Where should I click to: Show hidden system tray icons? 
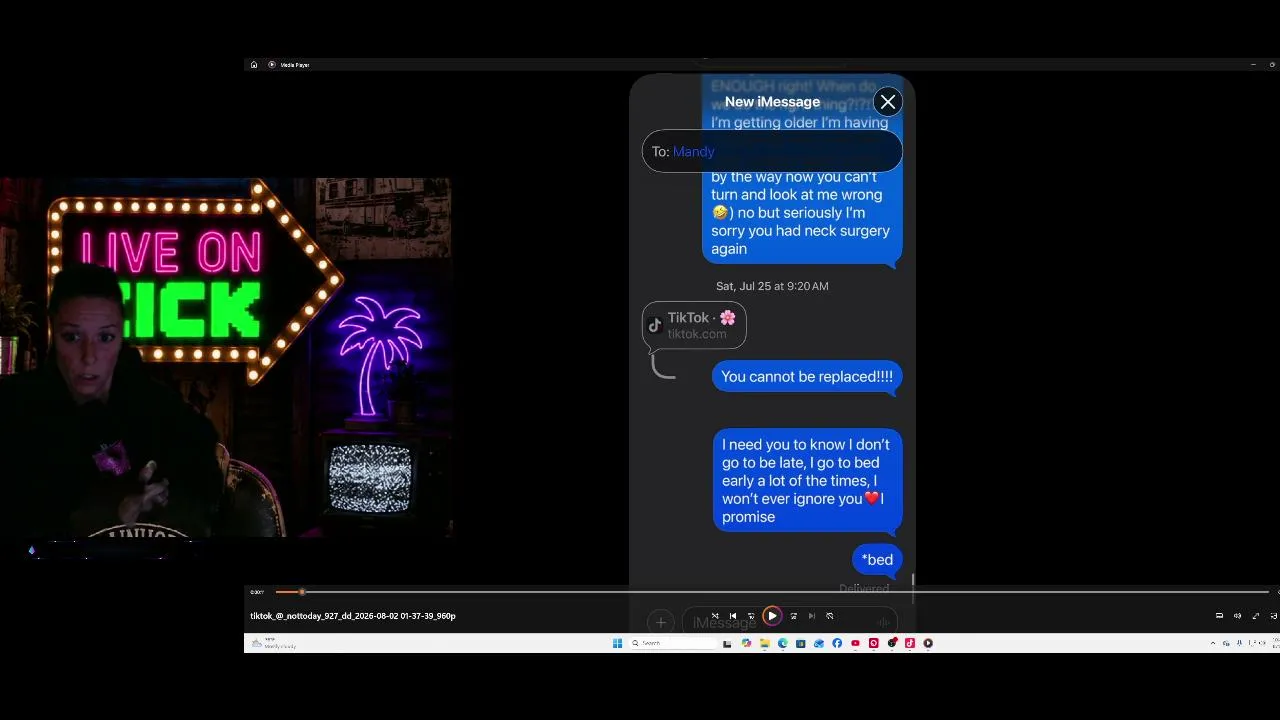click(x=1213, y=643)
